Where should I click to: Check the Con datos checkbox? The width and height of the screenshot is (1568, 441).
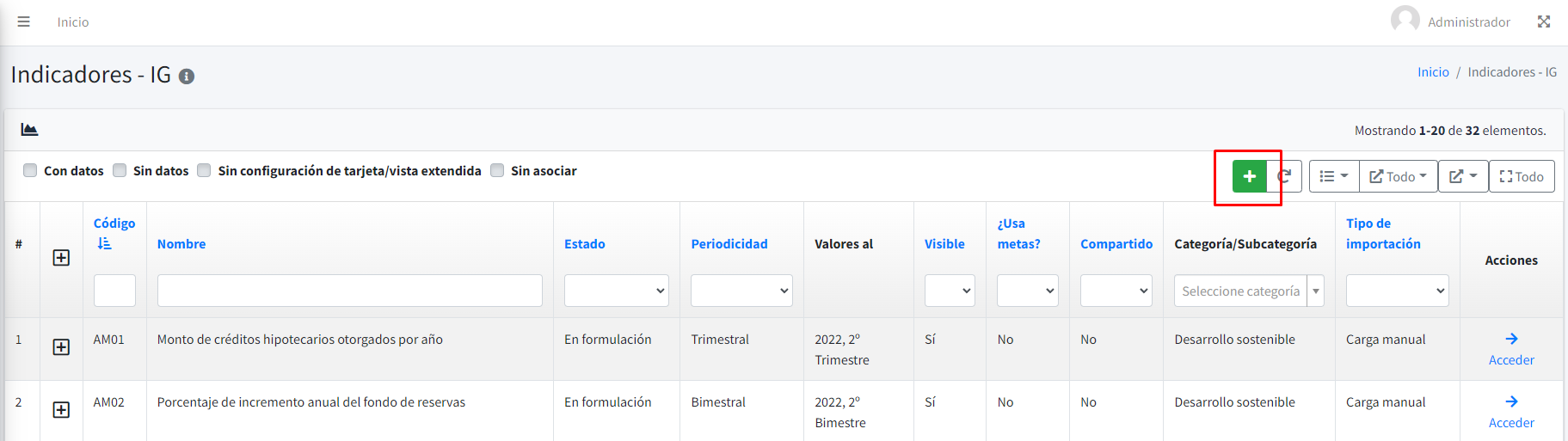(x=30, y=170)
